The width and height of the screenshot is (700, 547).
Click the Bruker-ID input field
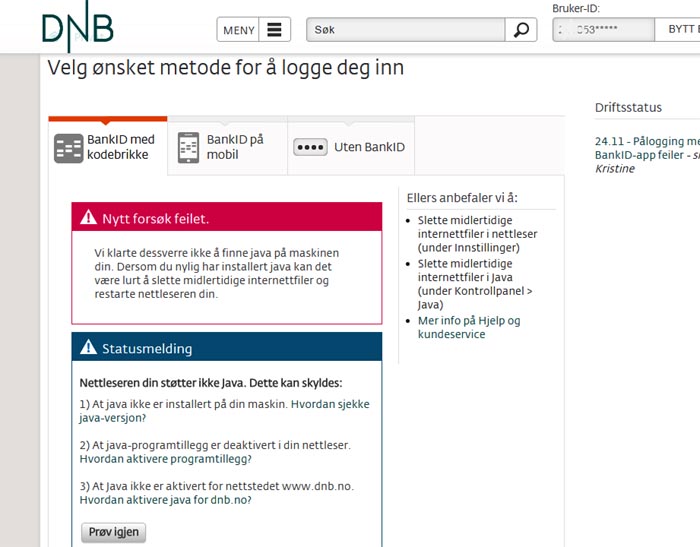[604, 29]
